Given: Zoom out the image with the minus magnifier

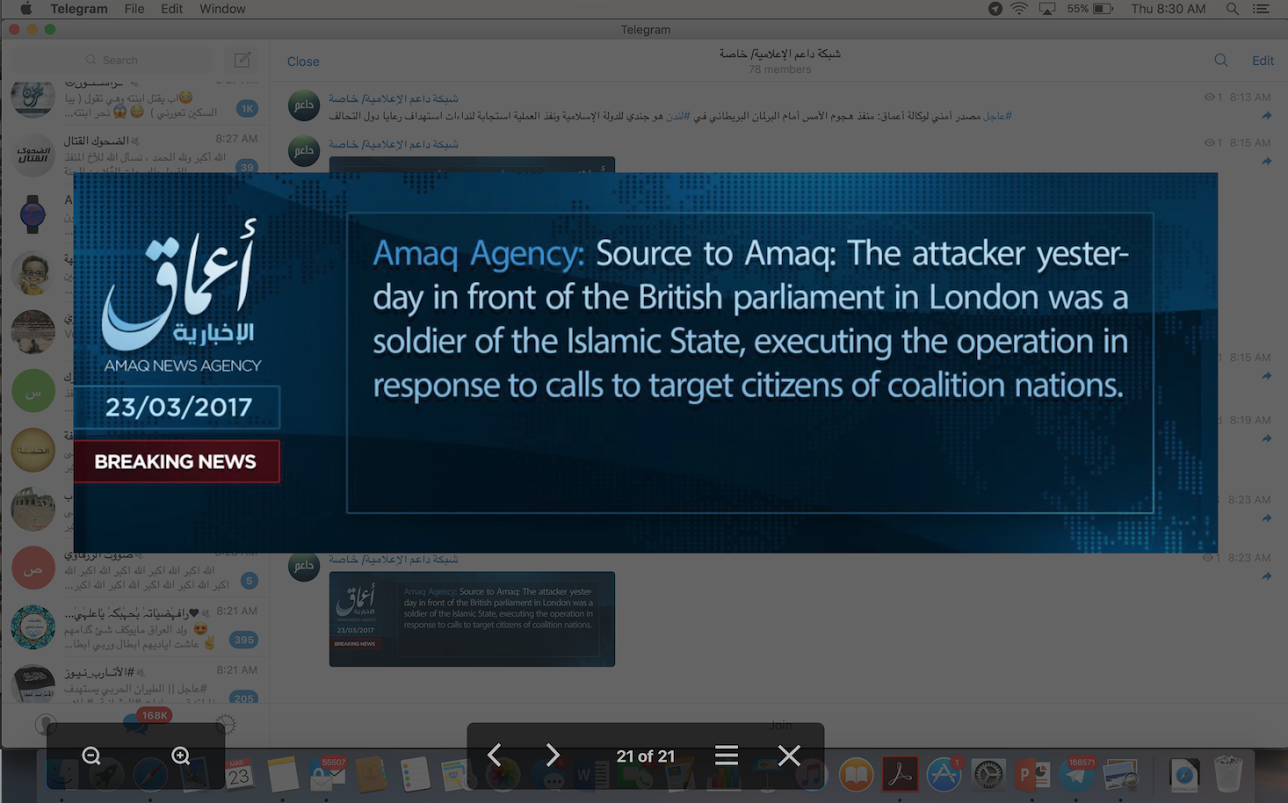Looking at the screenshot, I should pos(91,756).
